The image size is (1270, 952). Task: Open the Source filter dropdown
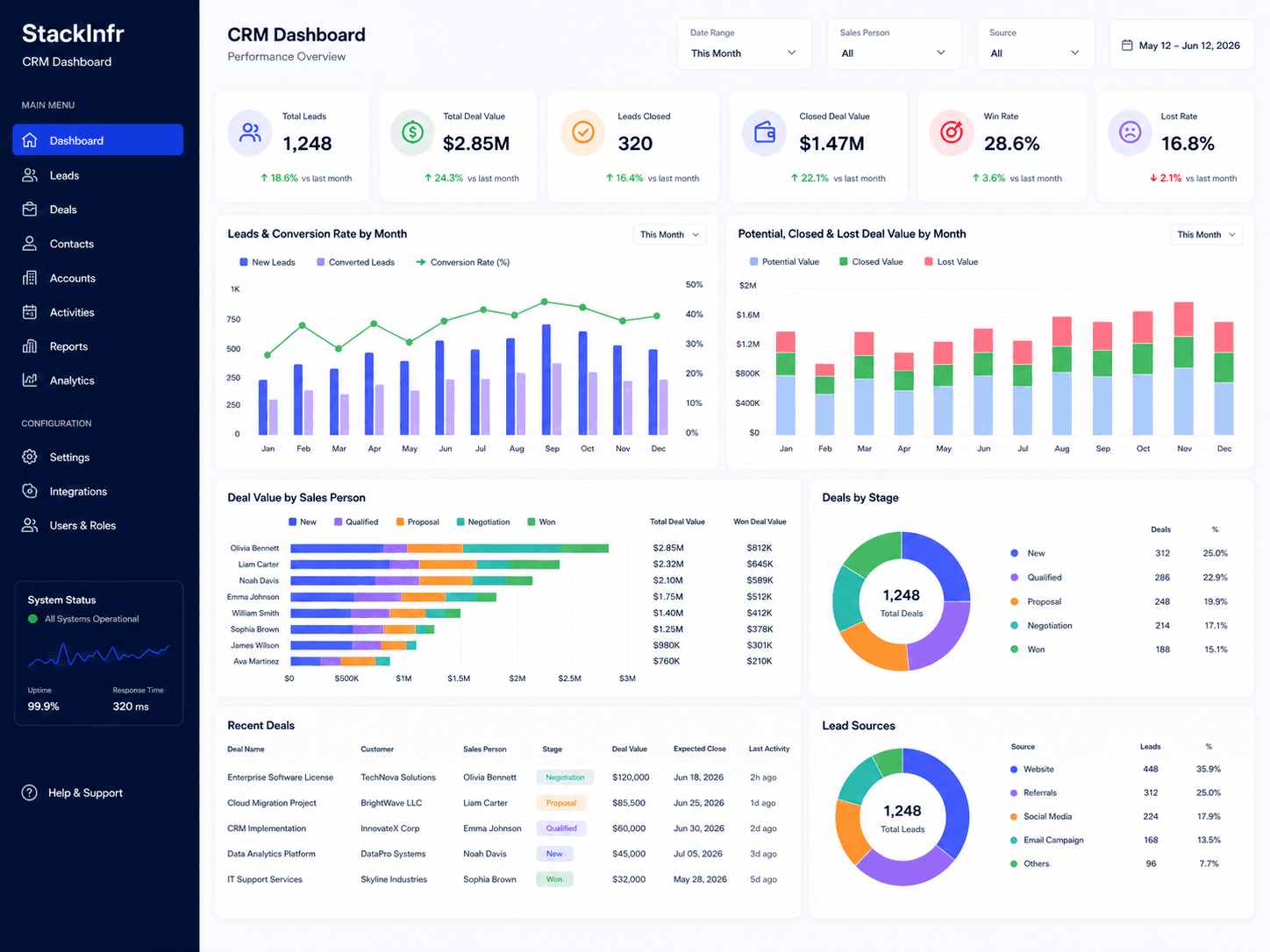[x=1036, y=45]
